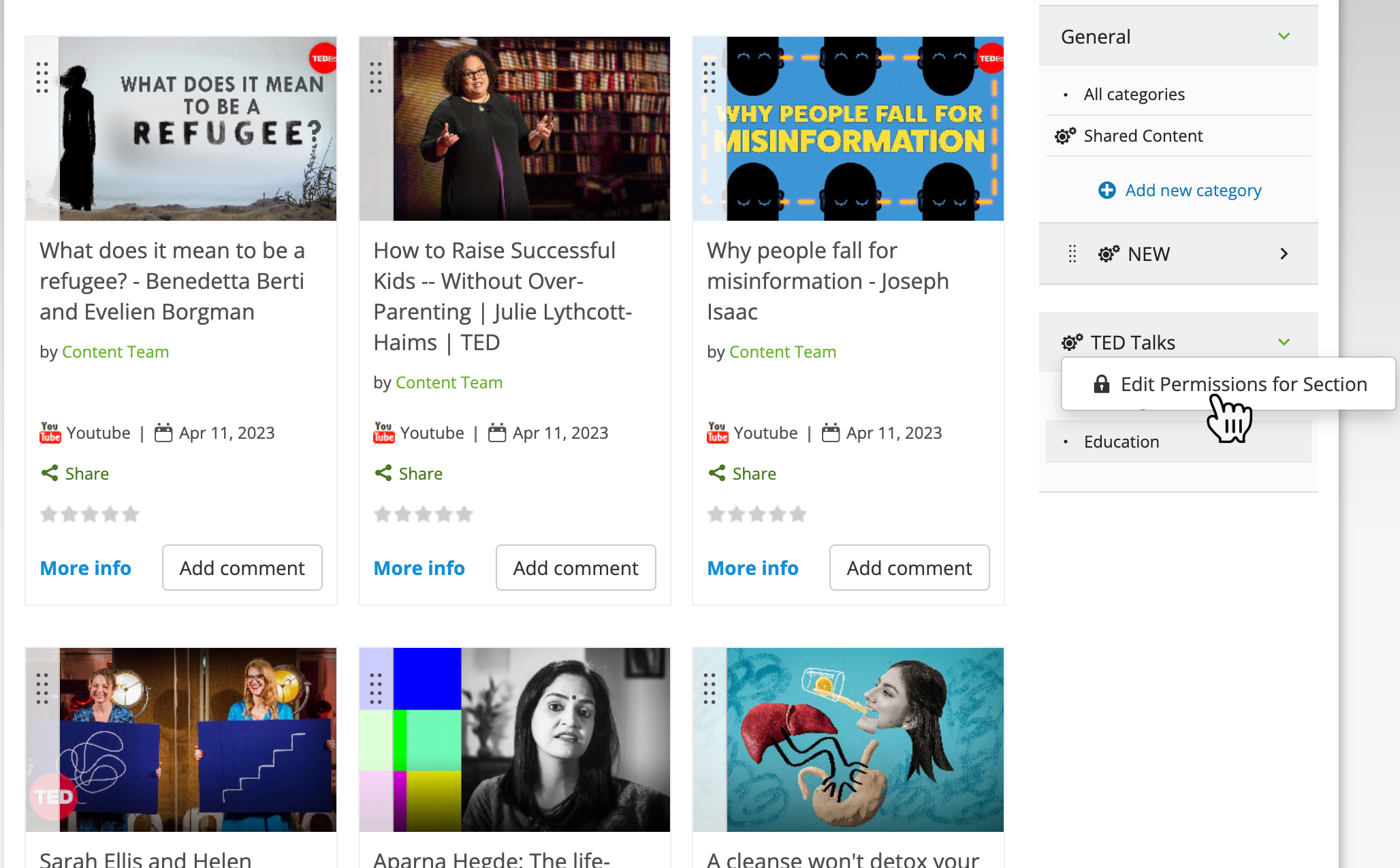Open Content Team author on Raise Successful Kids
The height and width of the screenshot is (868, 1400).
pyautogui.click(x=449, y=382)
